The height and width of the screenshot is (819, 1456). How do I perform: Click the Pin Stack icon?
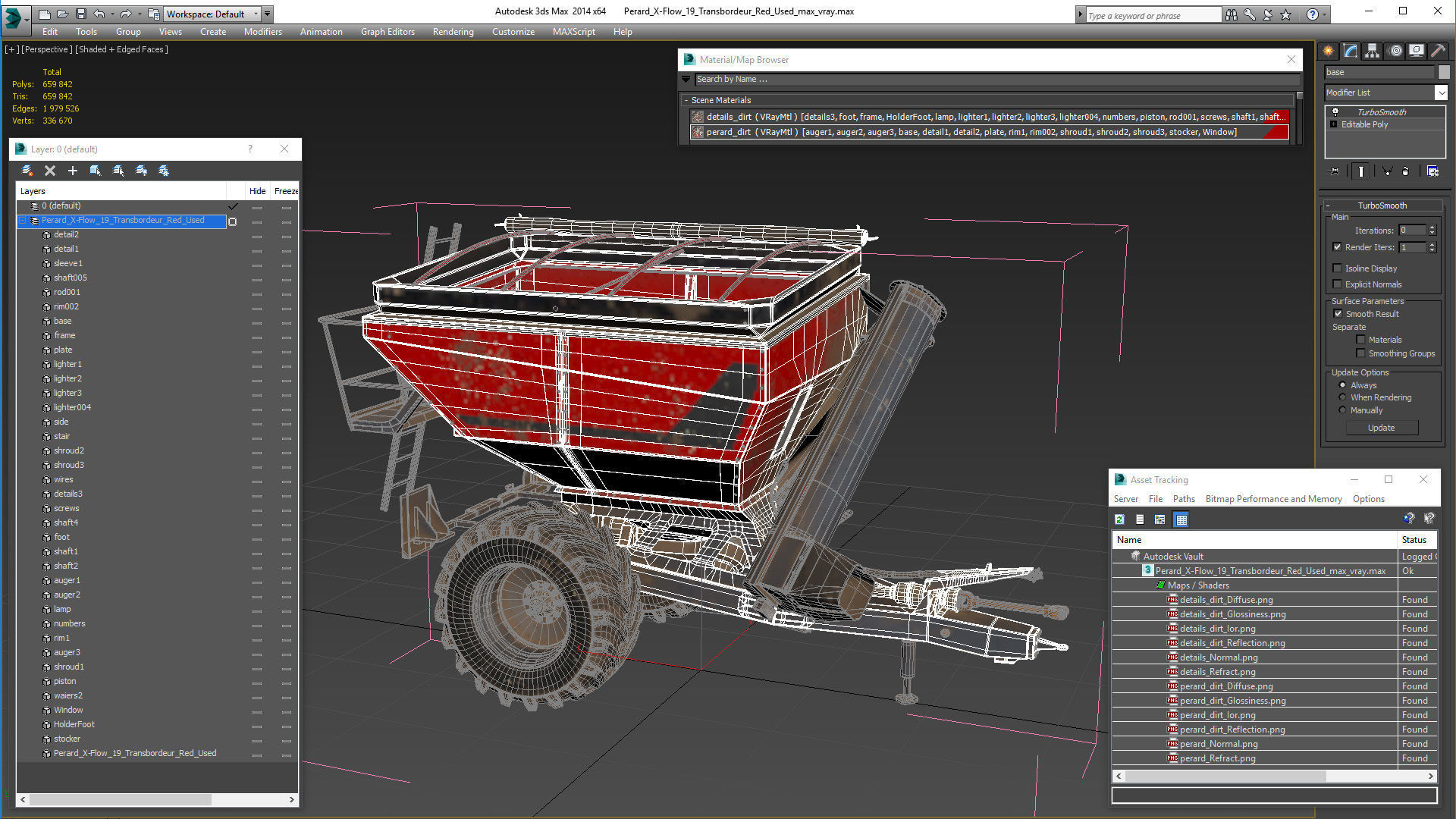pyautogui.click(x=1335, y=171)
